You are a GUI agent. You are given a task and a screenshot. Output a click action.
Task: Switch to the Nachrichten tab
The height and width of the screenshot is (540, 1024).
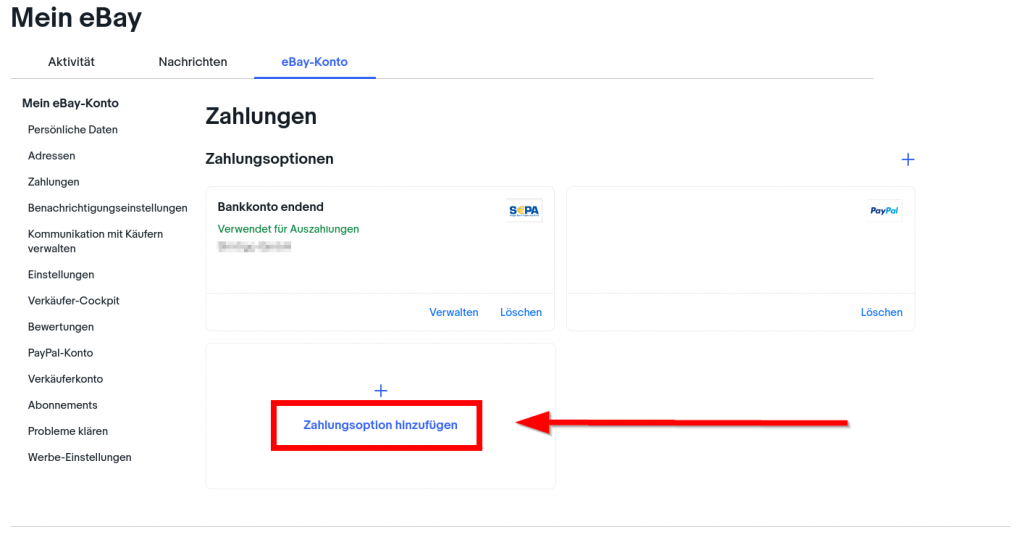(x=193, y=62)
